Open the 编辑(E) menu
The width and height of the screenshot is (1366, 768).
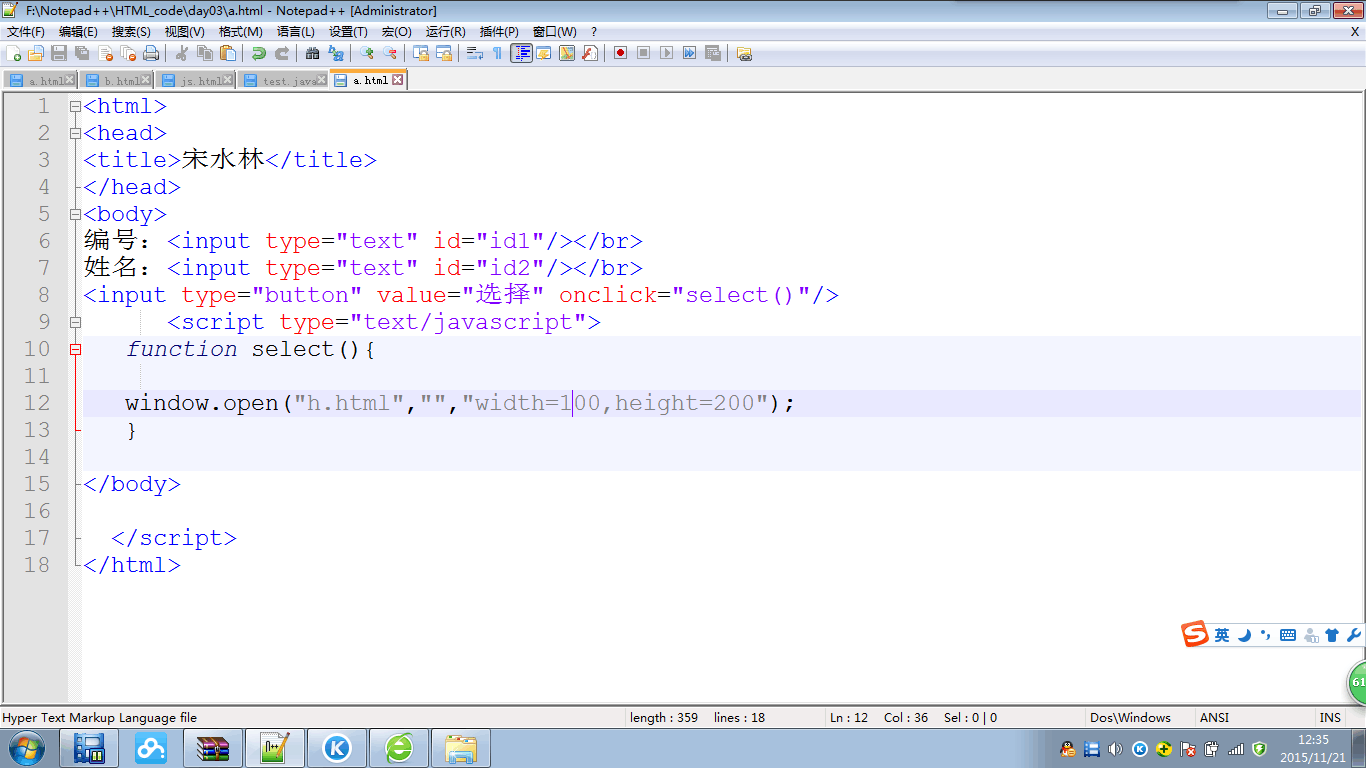[78, 32]
